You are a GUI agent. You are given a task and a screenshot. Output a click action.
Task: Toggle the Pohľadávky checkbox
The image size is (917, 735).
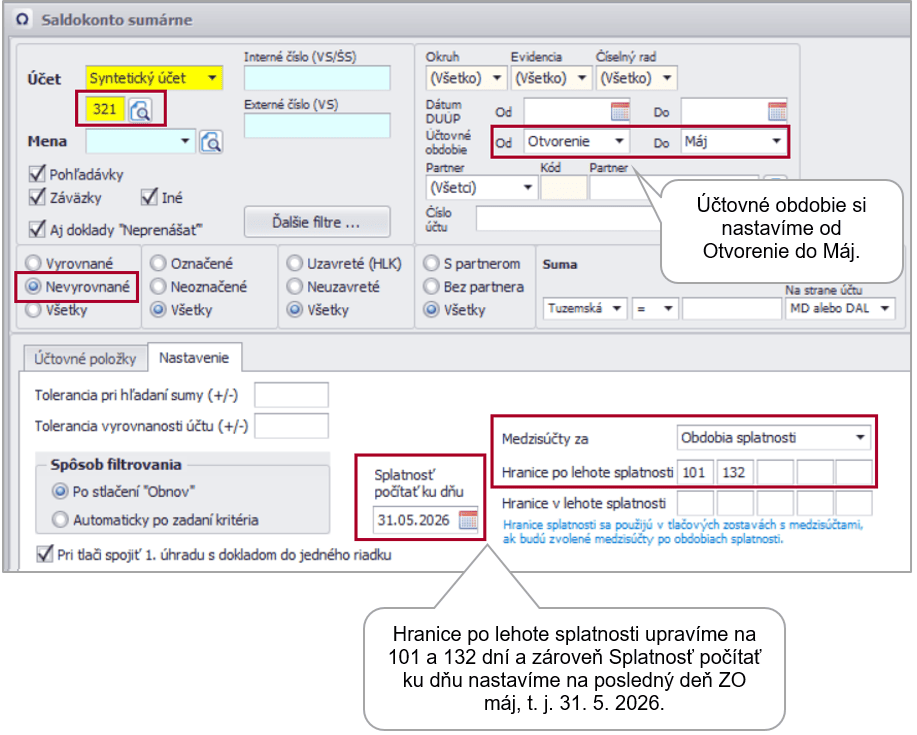point(38,174)
